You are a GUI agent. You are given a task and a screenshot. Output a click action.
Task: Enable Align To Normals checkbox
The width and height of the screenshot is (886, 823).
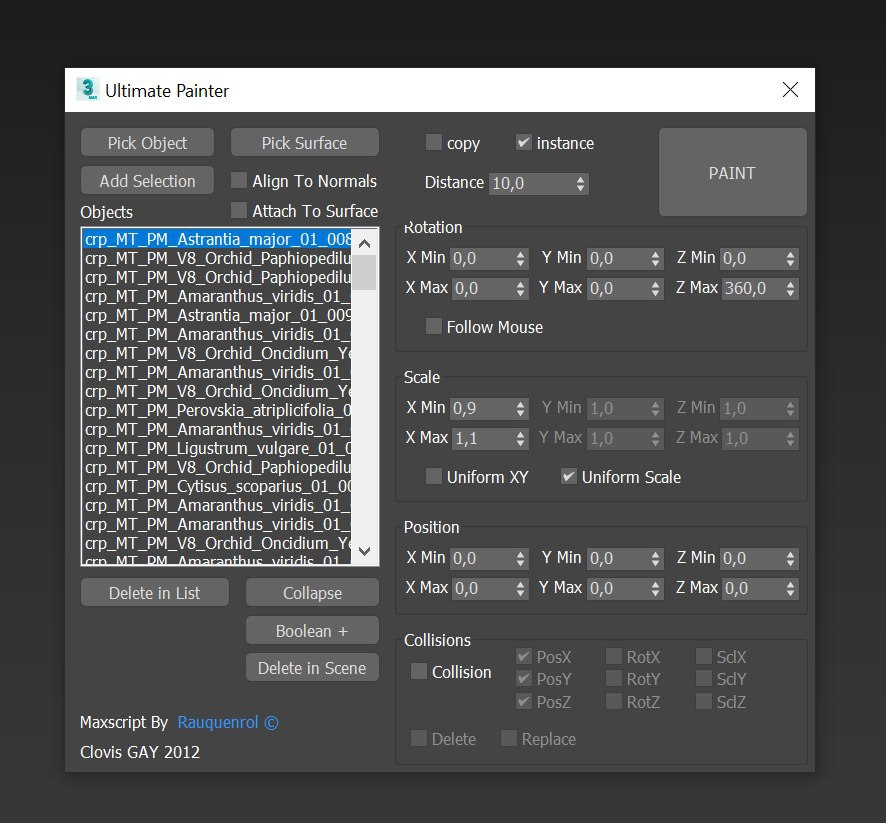[x=239, y=180]
